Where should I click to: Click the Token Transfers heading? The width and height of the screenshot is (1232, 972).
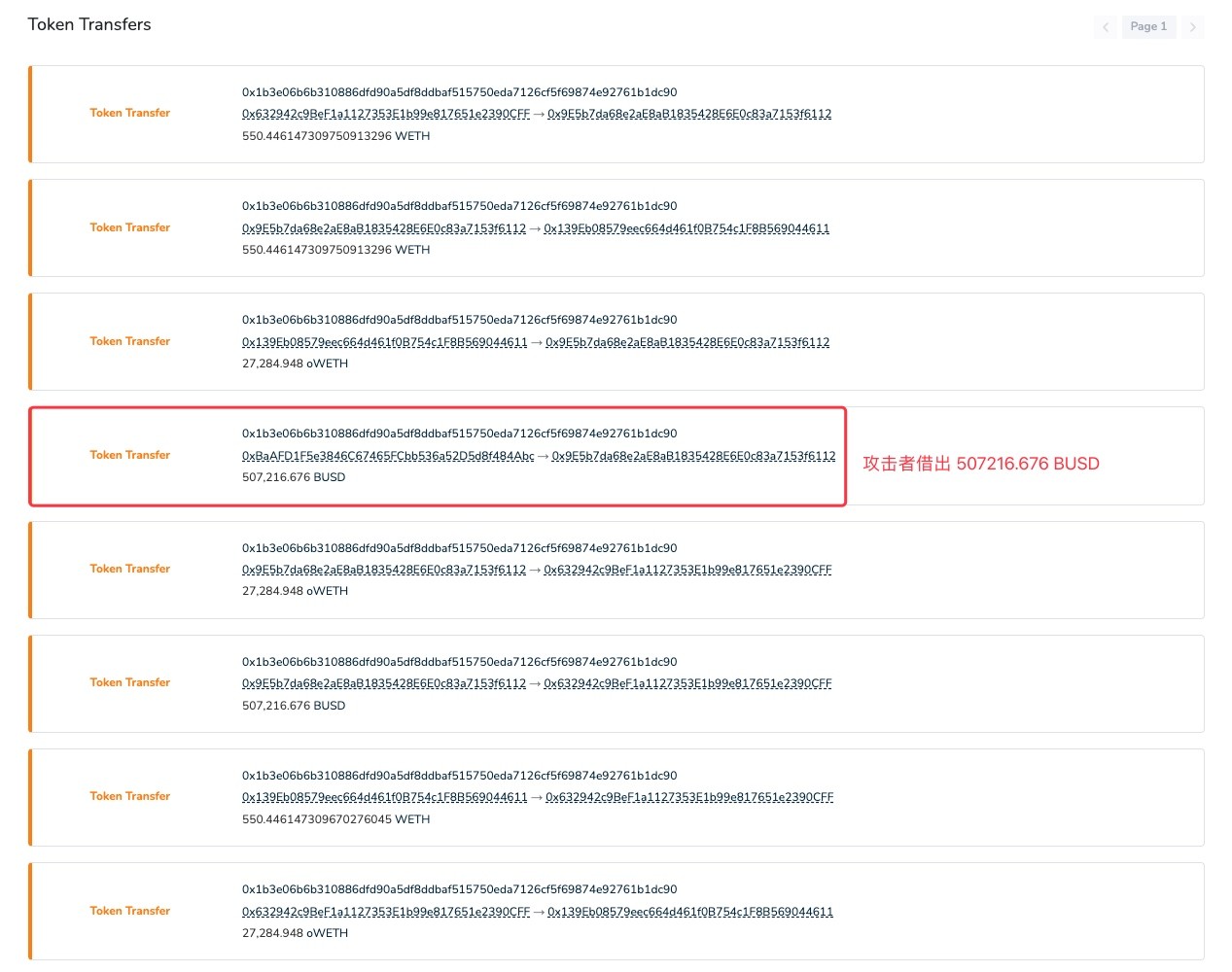coord(89,24)
